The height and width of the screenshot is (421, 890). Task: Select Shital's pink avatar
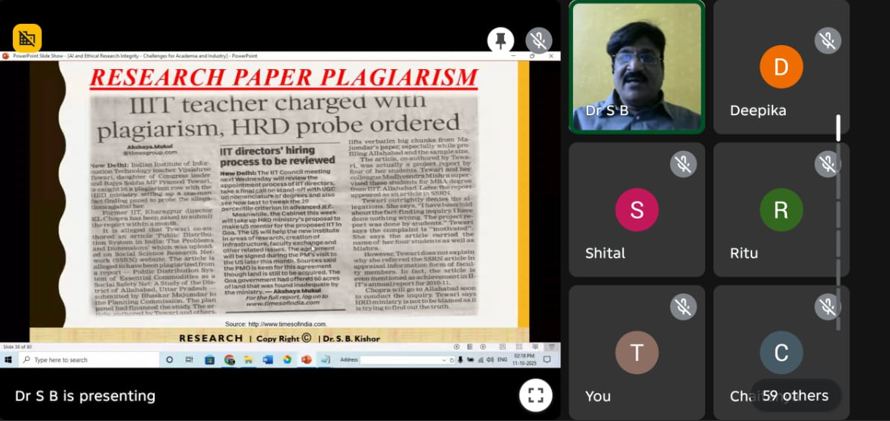pyautogui.click(x=637, y=210)
